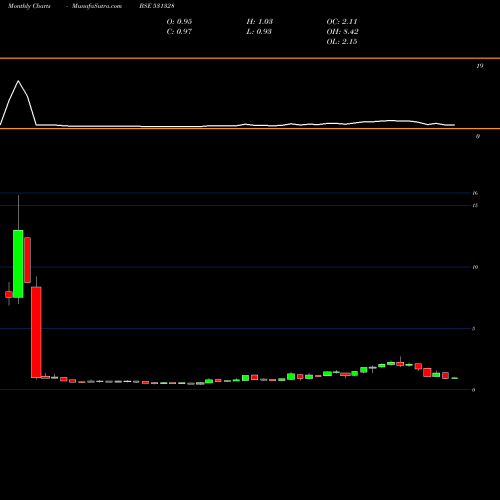Image resolution: width=500 pixels, height=500 pixels.
Task: Select the close value C: 0.97
Action: (179, 31)
